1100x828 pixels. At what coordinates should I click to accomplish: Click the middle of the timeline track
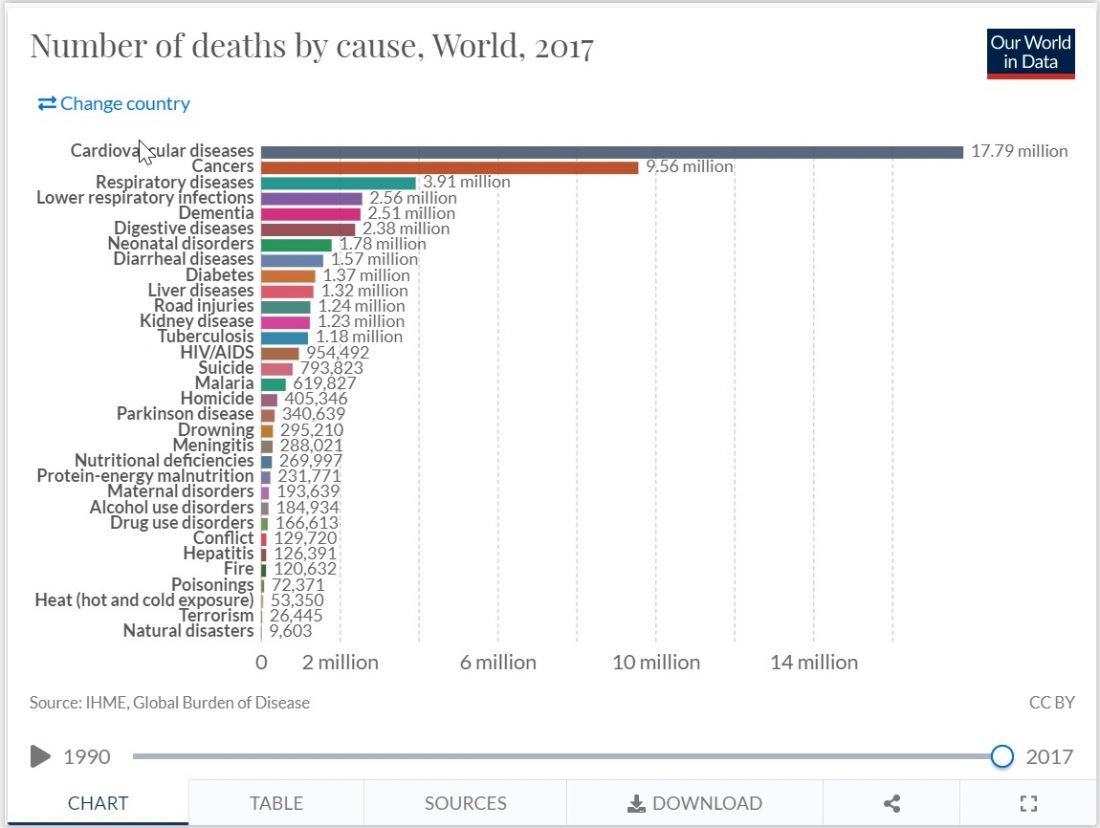point(566,756)
